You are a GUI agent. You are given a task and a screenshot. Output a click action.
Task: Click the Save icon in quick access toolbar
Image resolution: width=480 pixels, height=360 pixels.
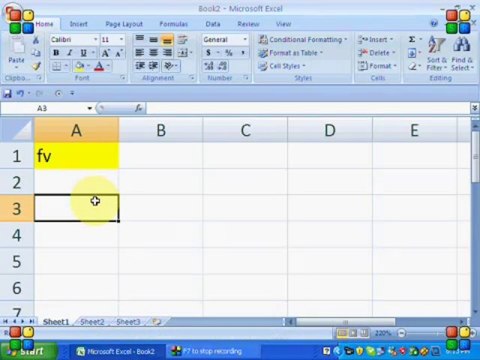pos(7,93)
